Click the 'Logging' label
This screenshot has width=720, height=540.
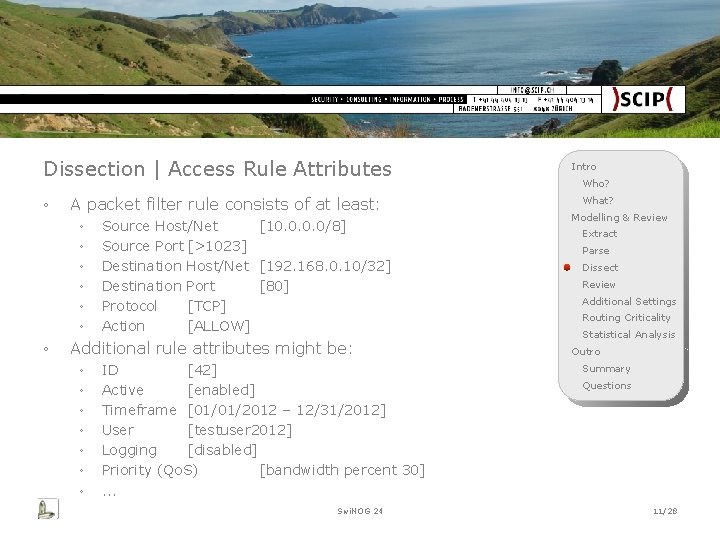[129, 450]
